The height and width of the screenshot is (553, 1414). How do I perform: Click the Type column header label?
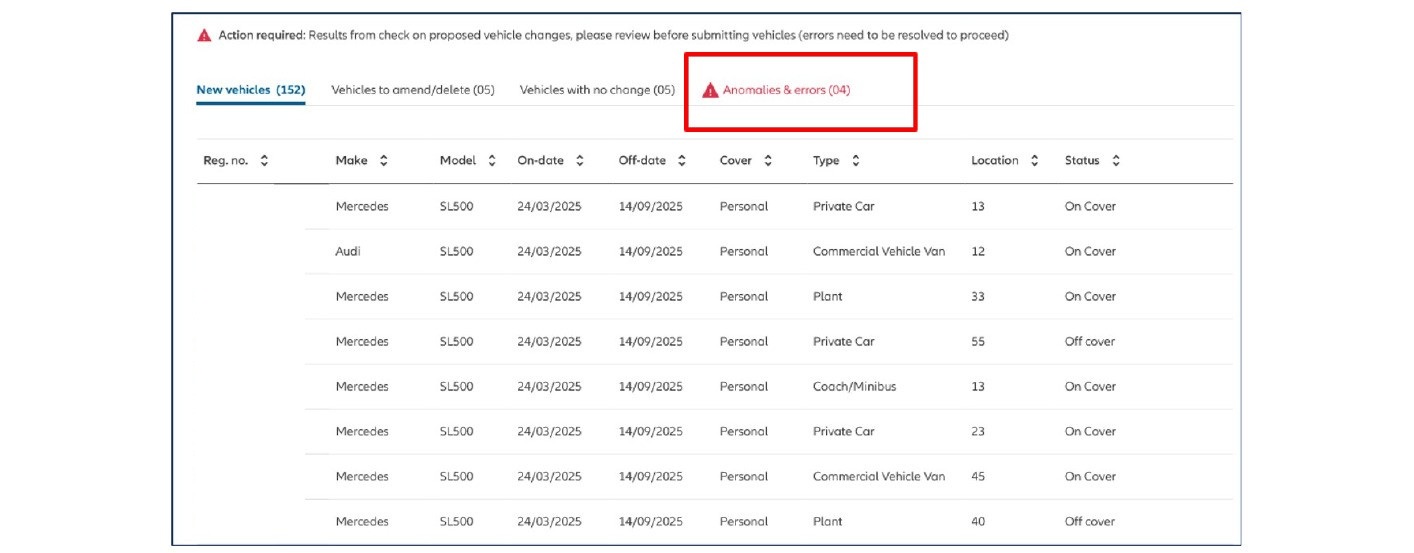click(826, 161)
